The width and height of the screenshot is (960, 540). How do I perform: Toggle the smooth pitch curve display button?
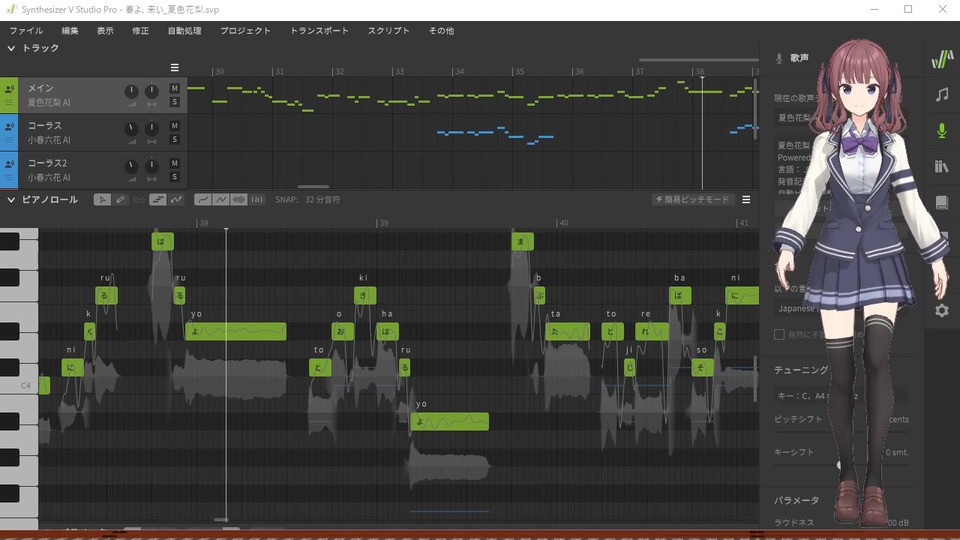(x=203, y=200)
